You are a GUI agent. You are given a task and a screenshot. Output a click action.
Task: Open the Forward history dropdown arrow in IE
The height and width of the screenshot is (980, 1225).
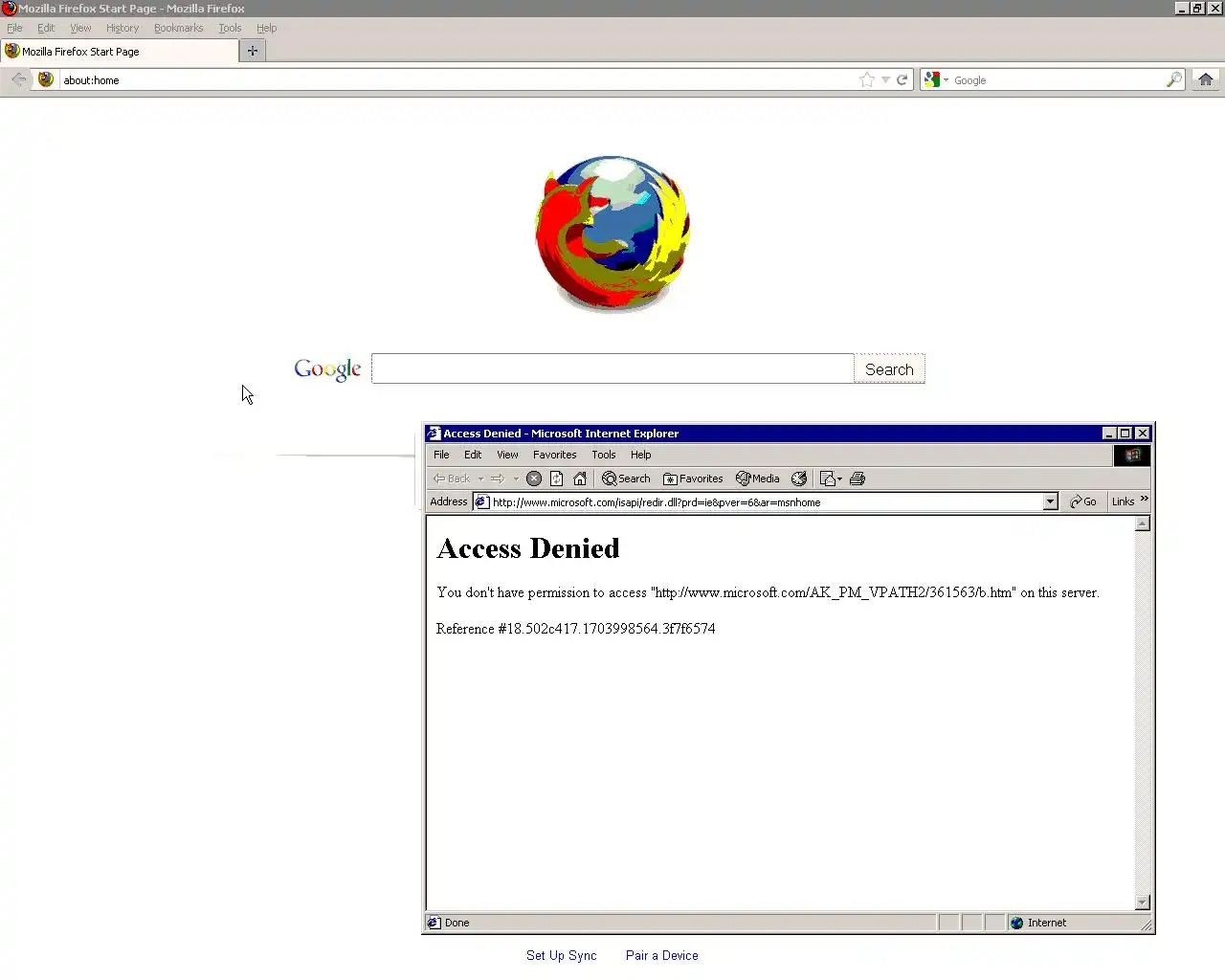pyautogui.click(x=516, y=479)
